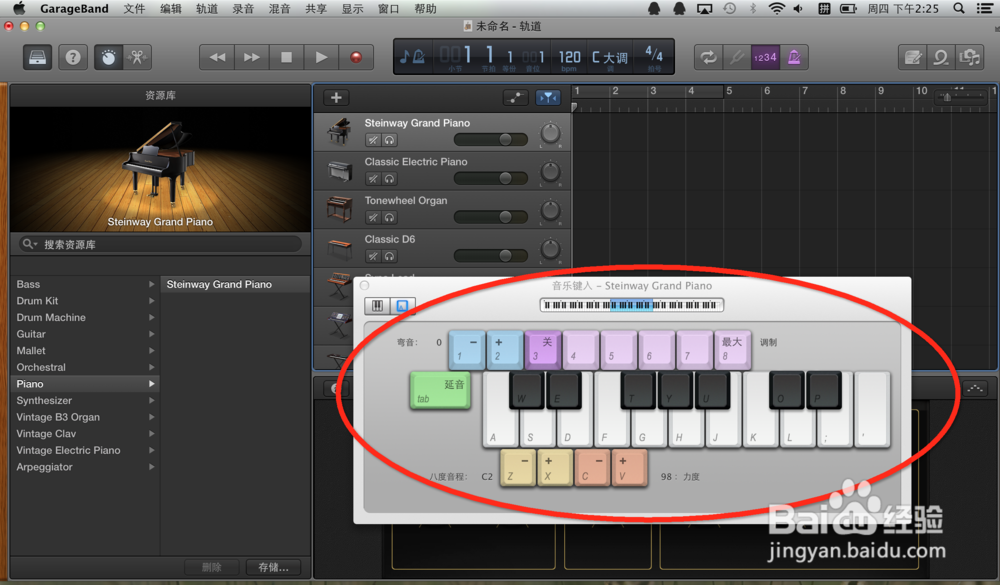
Task: Solo the Classic D6 track
Action: (389, 256)
